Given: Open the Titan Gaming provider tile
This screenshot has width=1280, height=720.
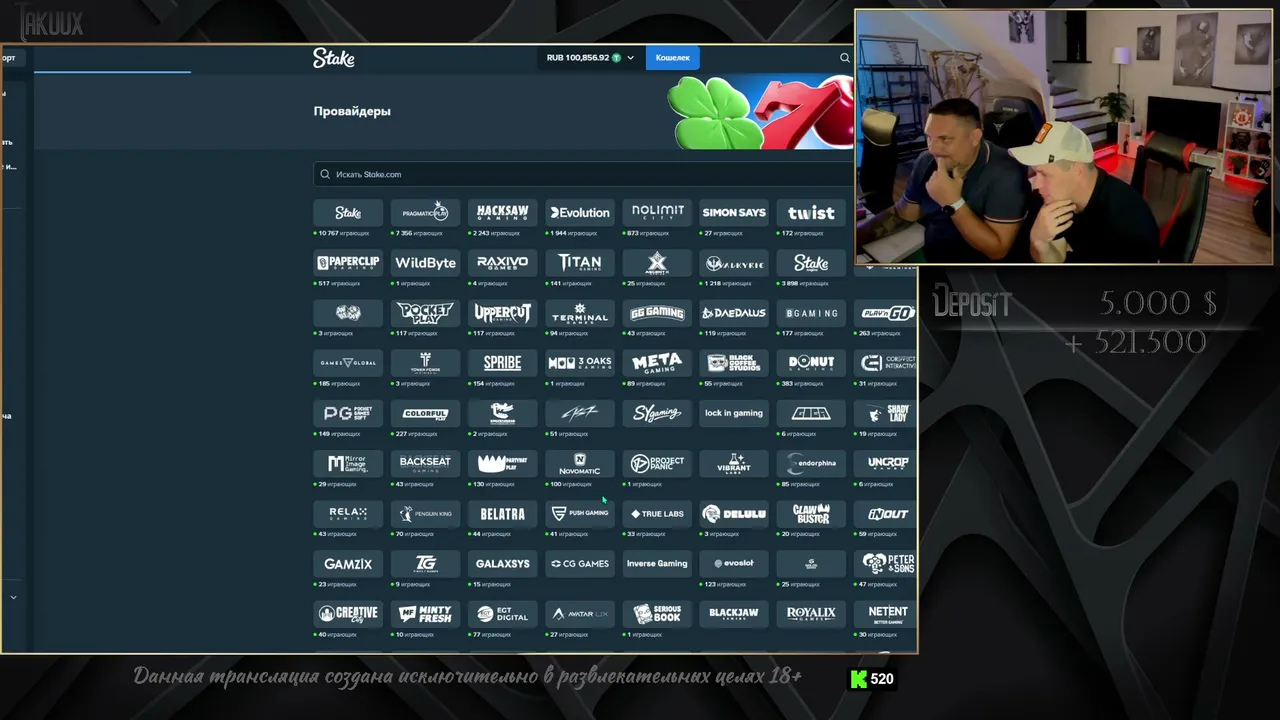Looking at the screenshot, I should (x=580, y=263).
